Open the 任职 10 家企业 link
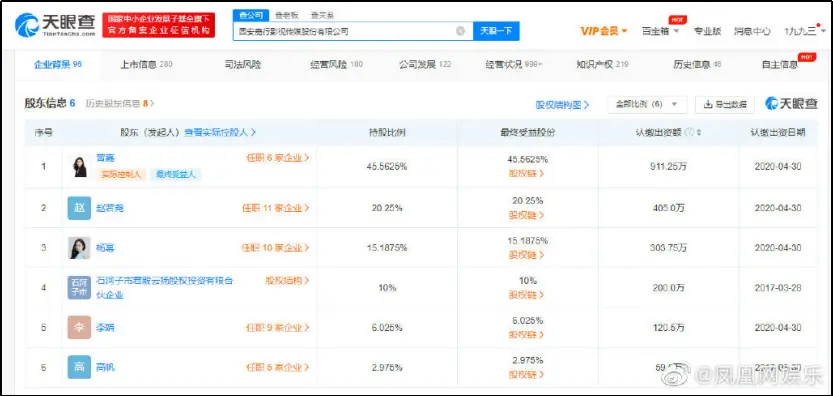Screen dimensions: 833x396 (x=276, y=248)
